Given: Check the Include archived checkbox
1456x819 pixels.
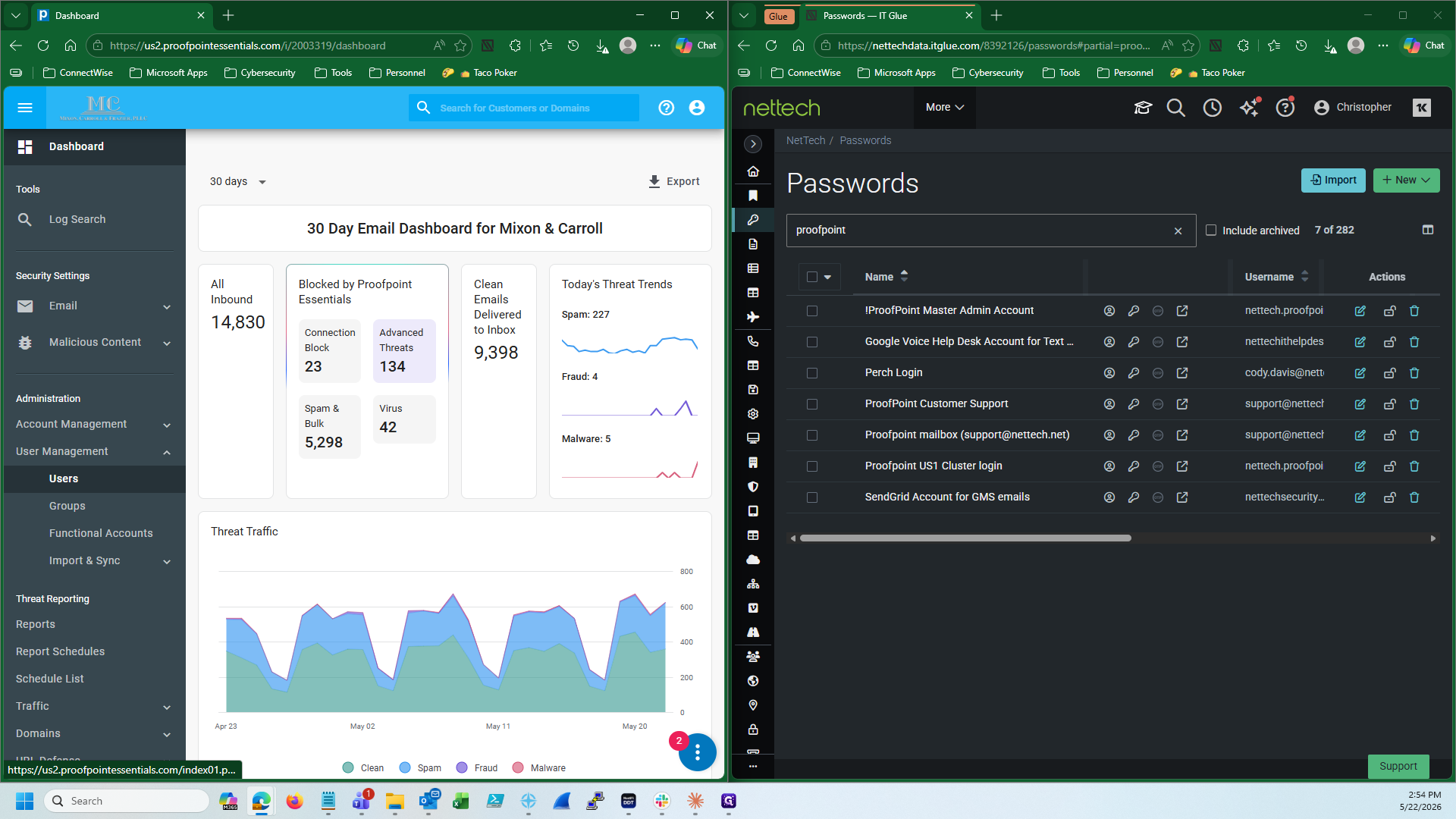Looking at the screenshot, I should pos(1211,230).
